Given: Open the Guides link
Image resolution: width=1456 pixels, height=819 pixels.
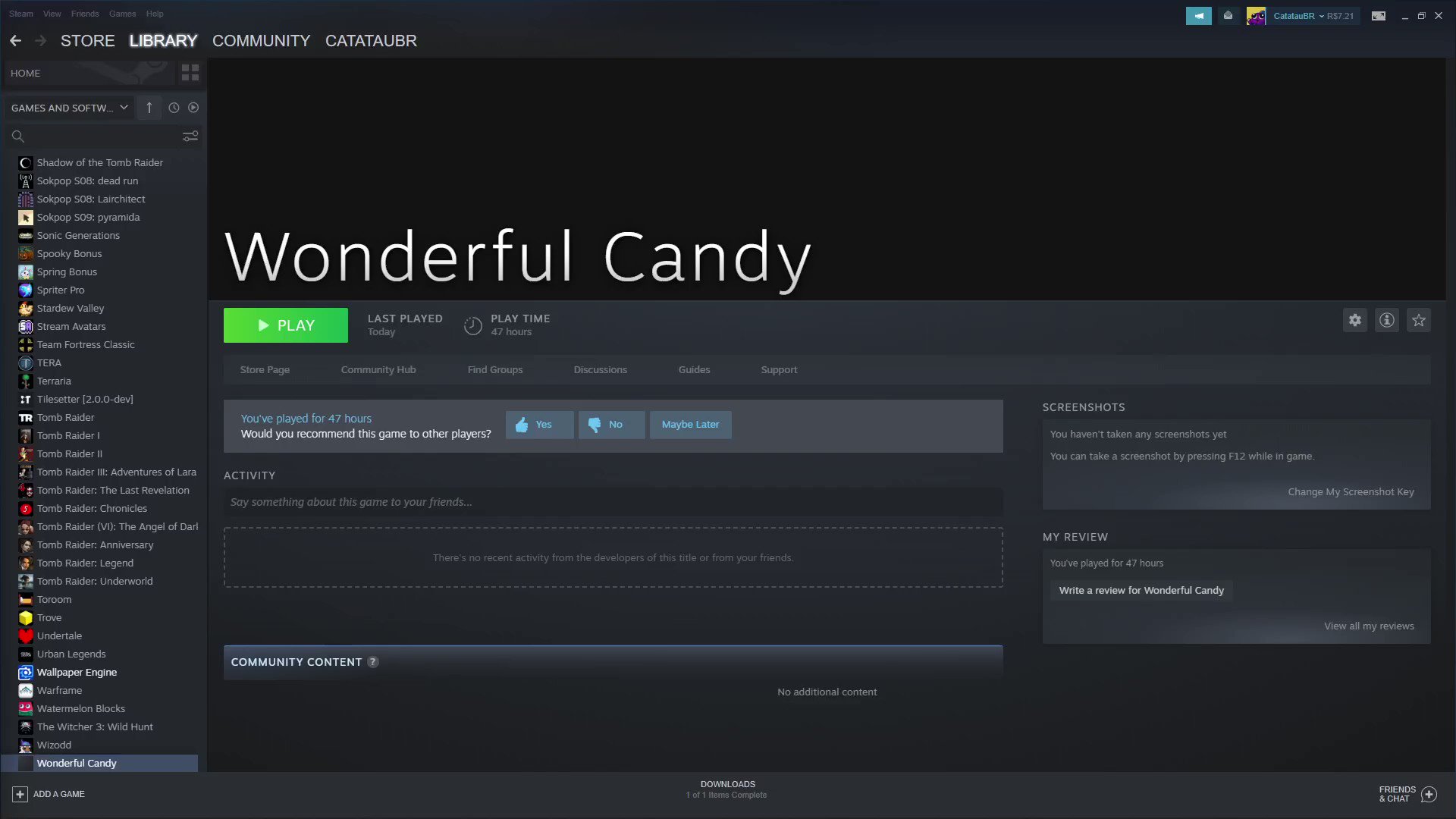Looking at the screenshot, I should [695, 370].
